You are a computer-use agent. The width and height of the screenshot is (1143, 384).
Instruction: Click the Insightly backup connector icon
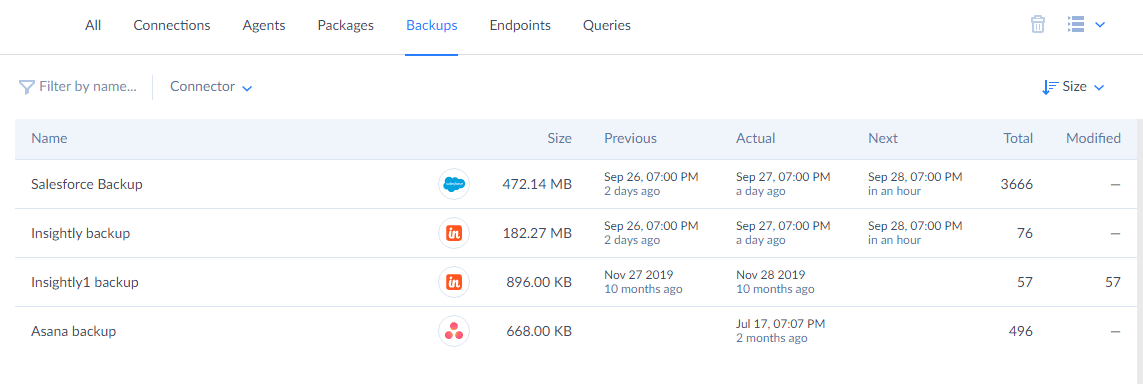pos(453,233)
